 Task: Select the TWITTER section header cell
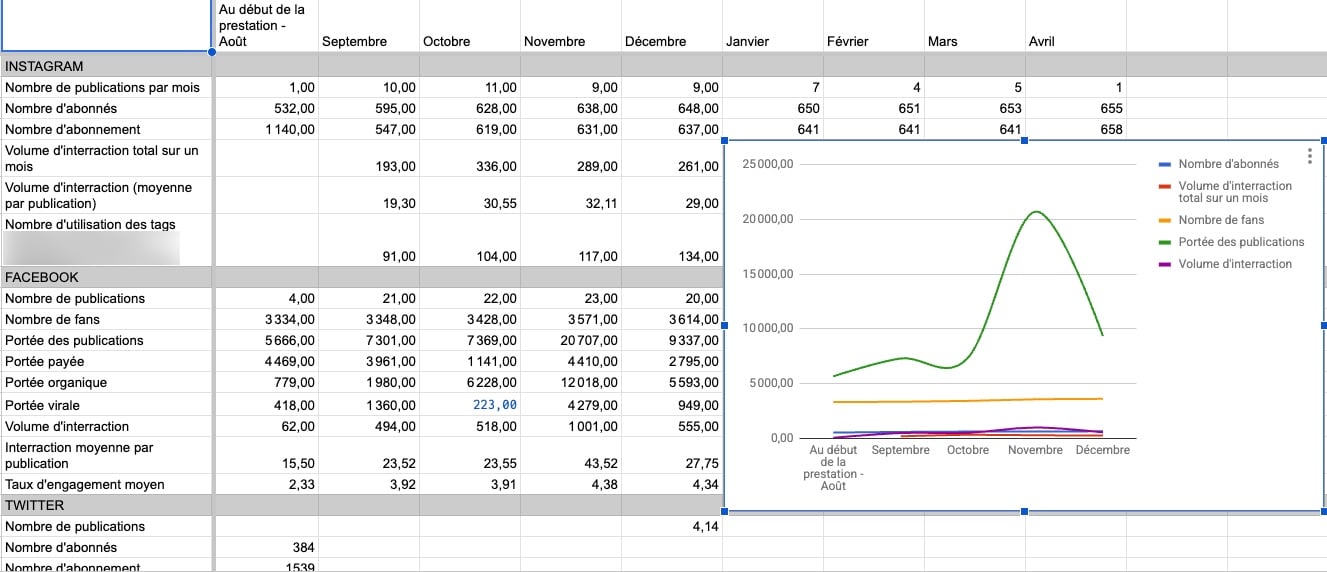click(107, 506)
